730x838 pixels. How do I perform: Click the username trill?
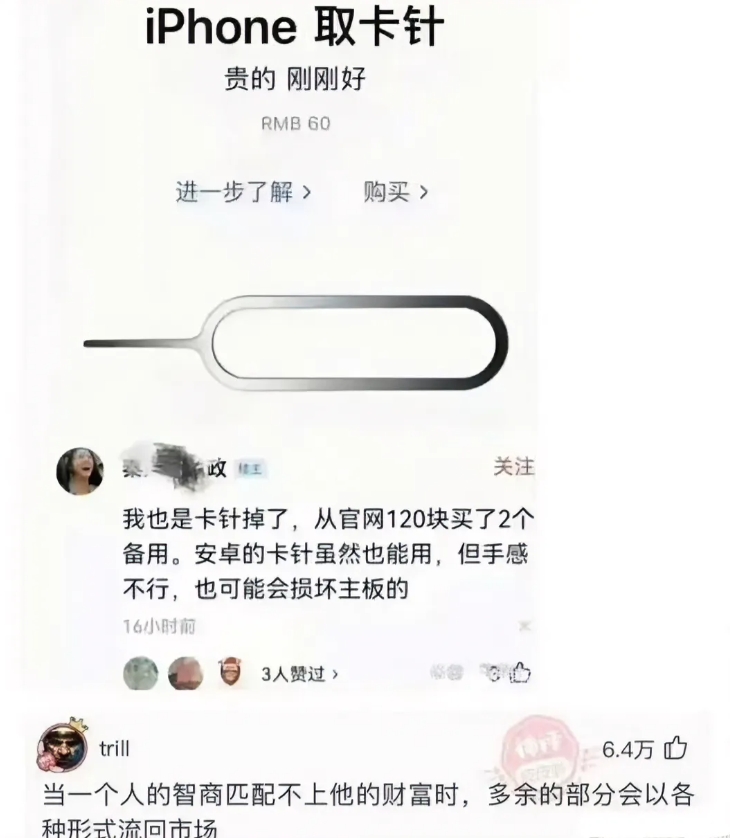(x=114, y=749)
